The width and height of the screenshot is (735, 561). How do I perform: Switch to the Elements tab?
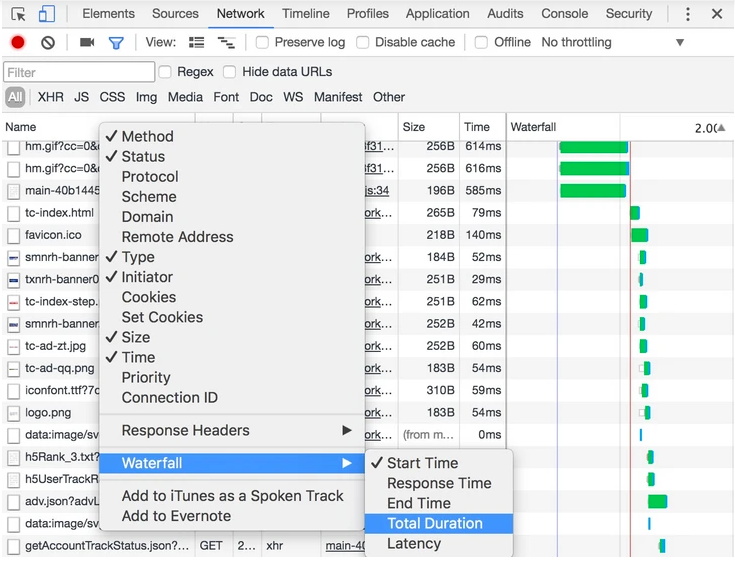click(108, 14)
